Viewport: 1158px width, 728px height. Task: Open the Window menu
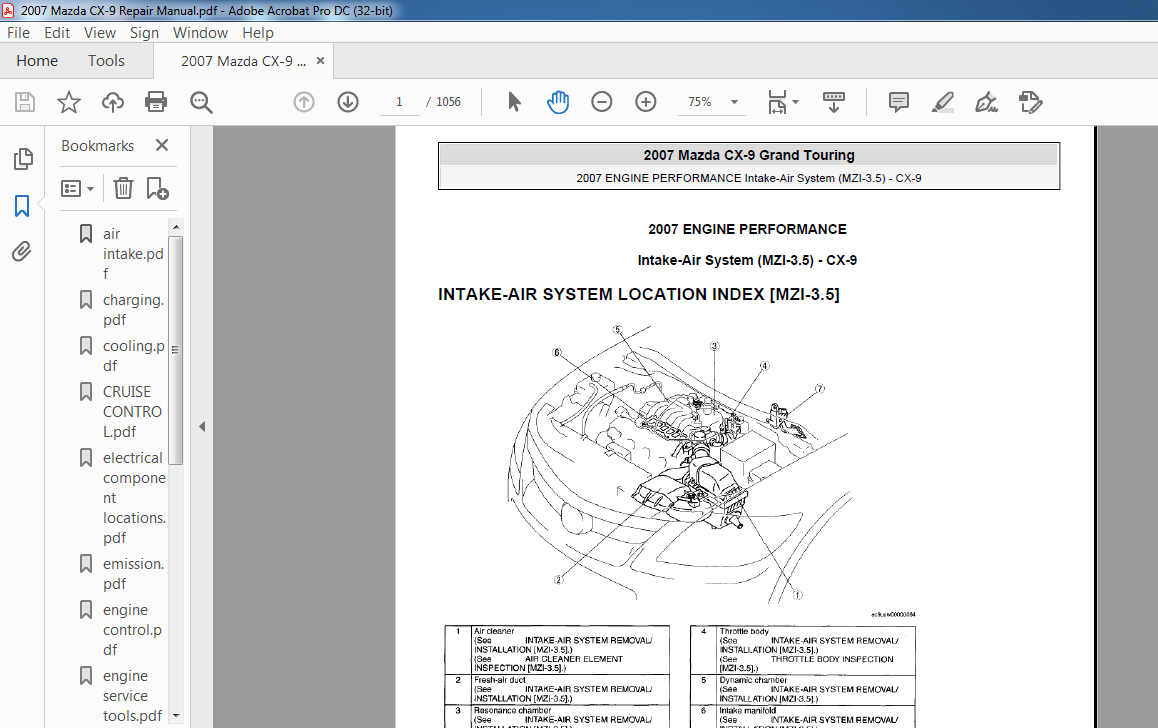(200, 32)
